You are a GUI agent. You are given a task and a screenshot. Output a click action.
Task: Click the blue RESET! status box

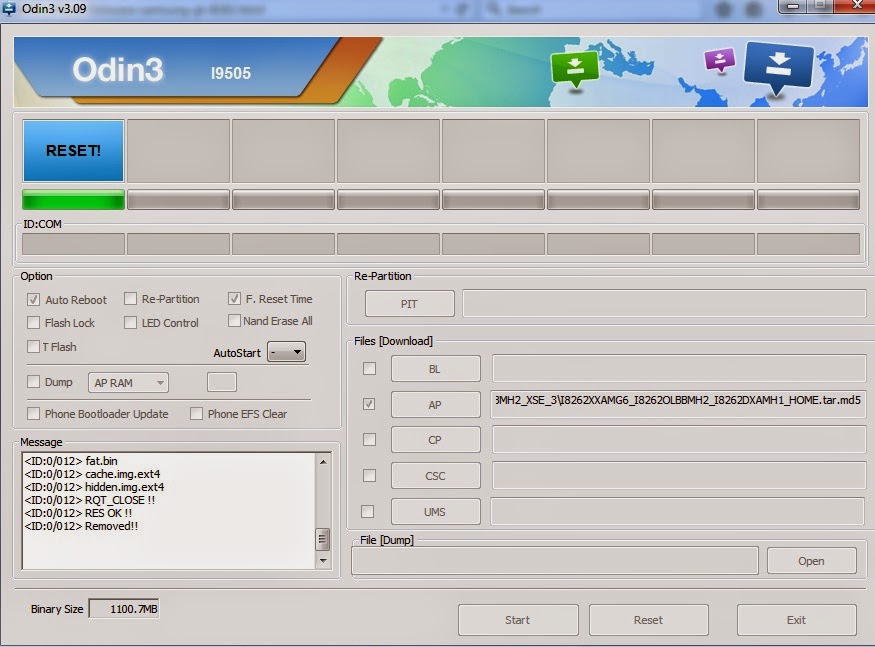[73, 151]
